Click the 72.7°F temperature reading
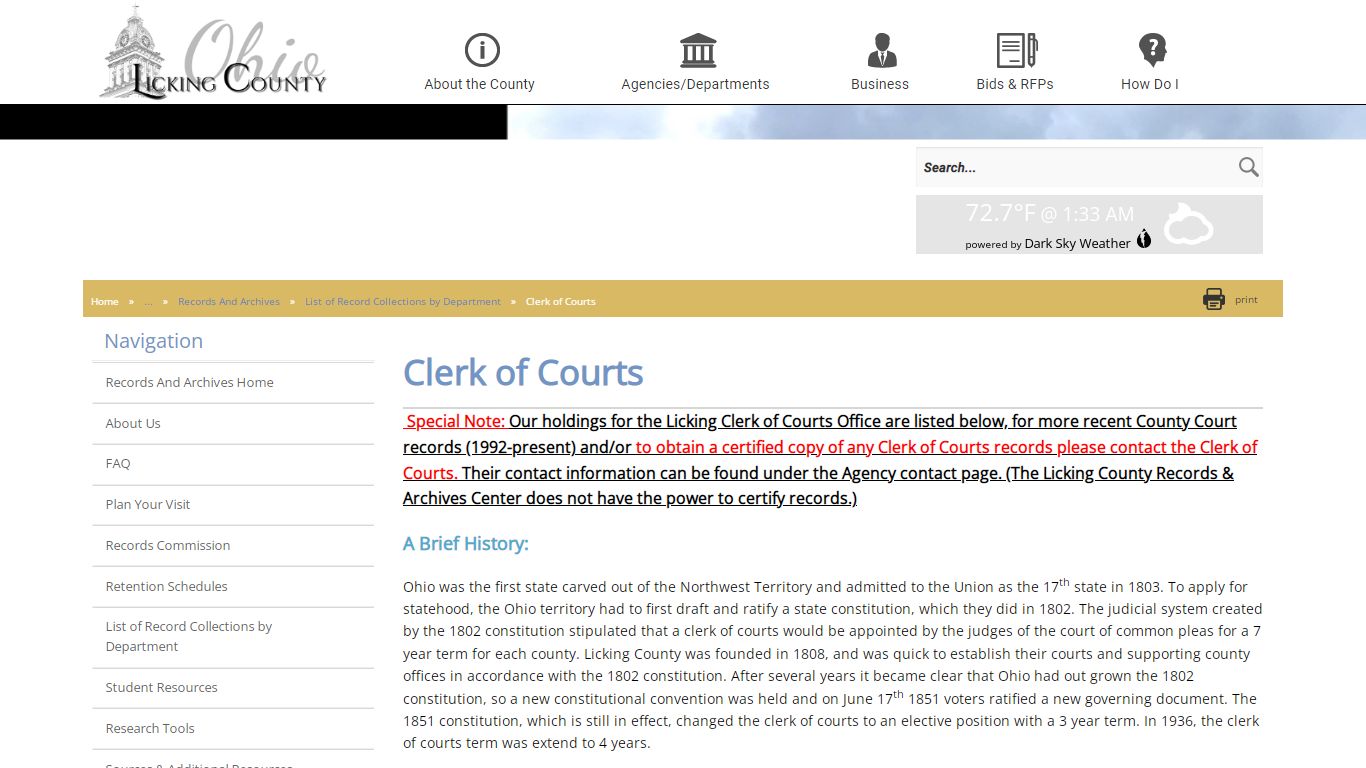1366x768 pixels. point(1000,213)
